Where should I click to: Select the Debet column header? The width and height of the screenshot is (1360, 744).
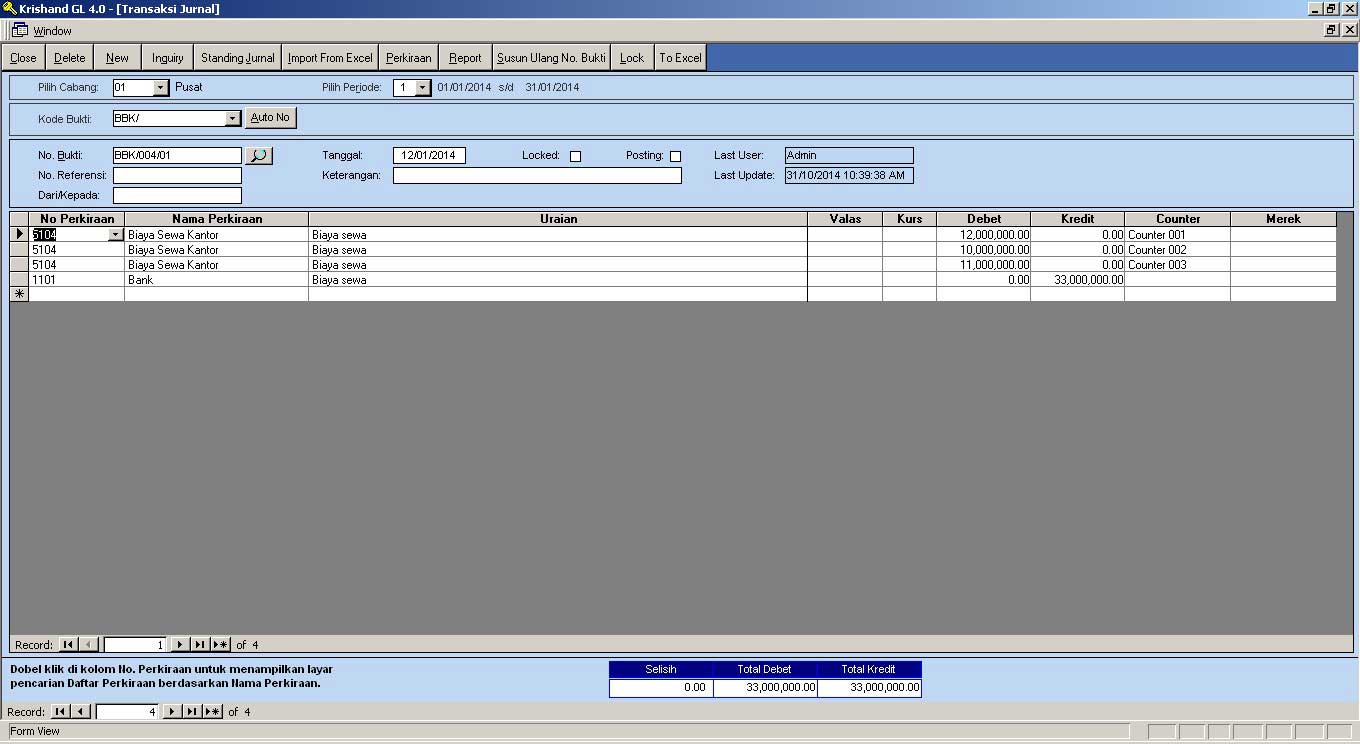click(x=984, y=219)
